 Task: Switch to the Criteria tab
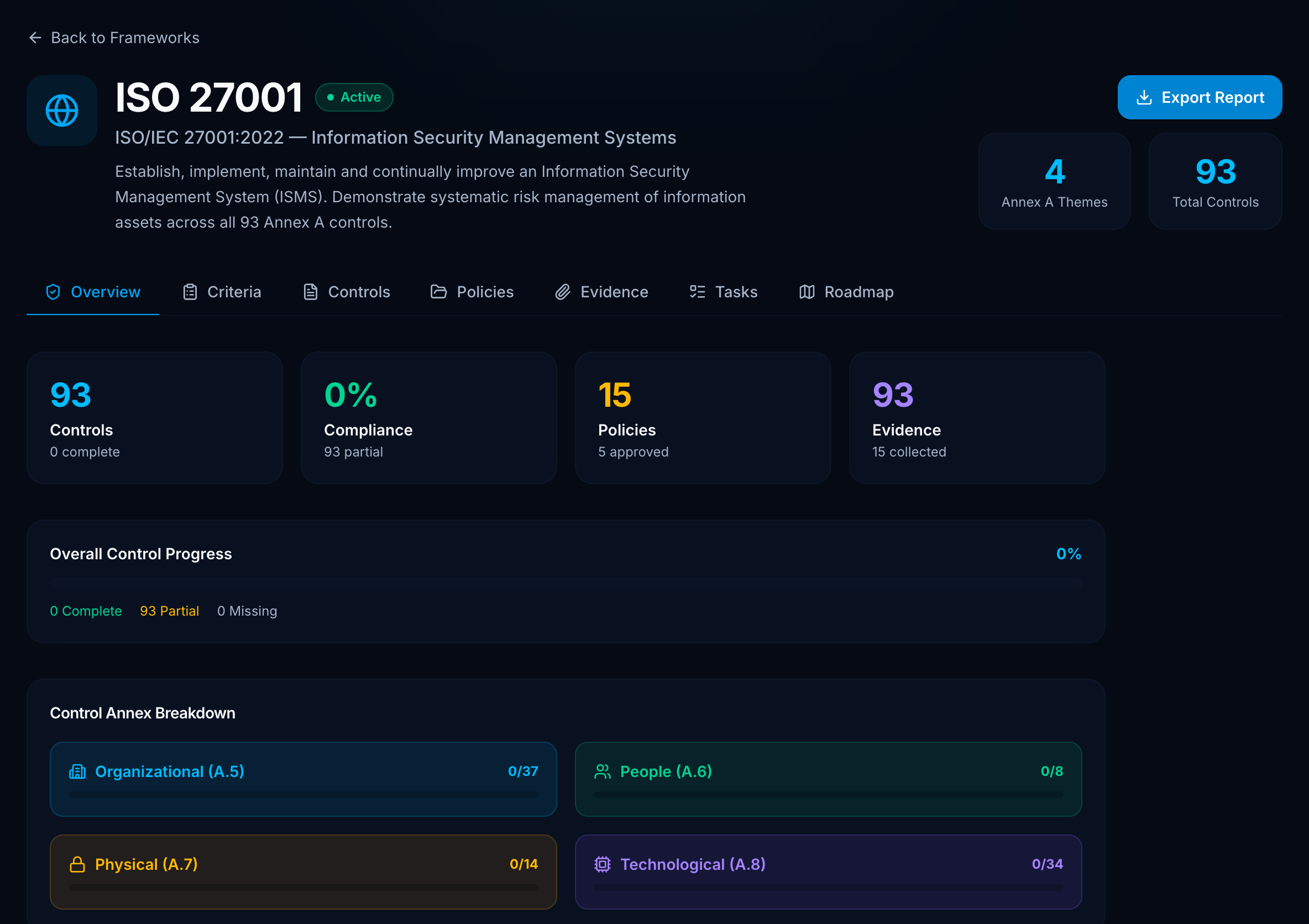coord(222,292)
